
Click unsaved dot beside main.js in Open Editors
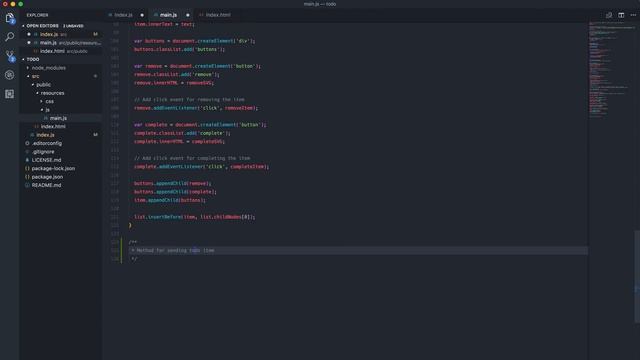pos(29,42)
